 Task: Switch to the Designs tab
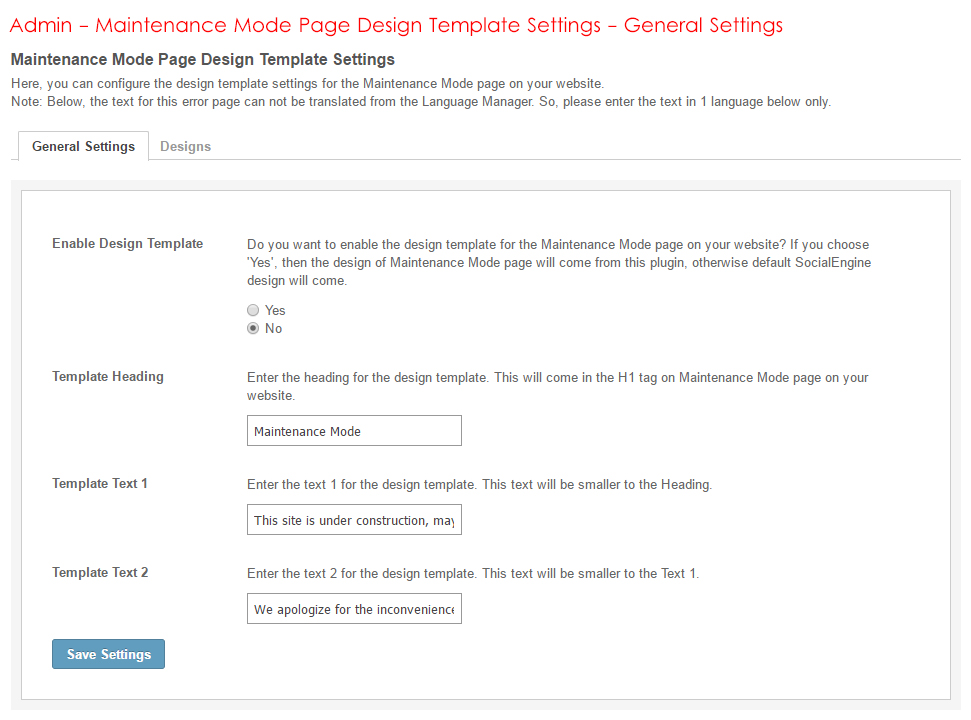(185, 146)
